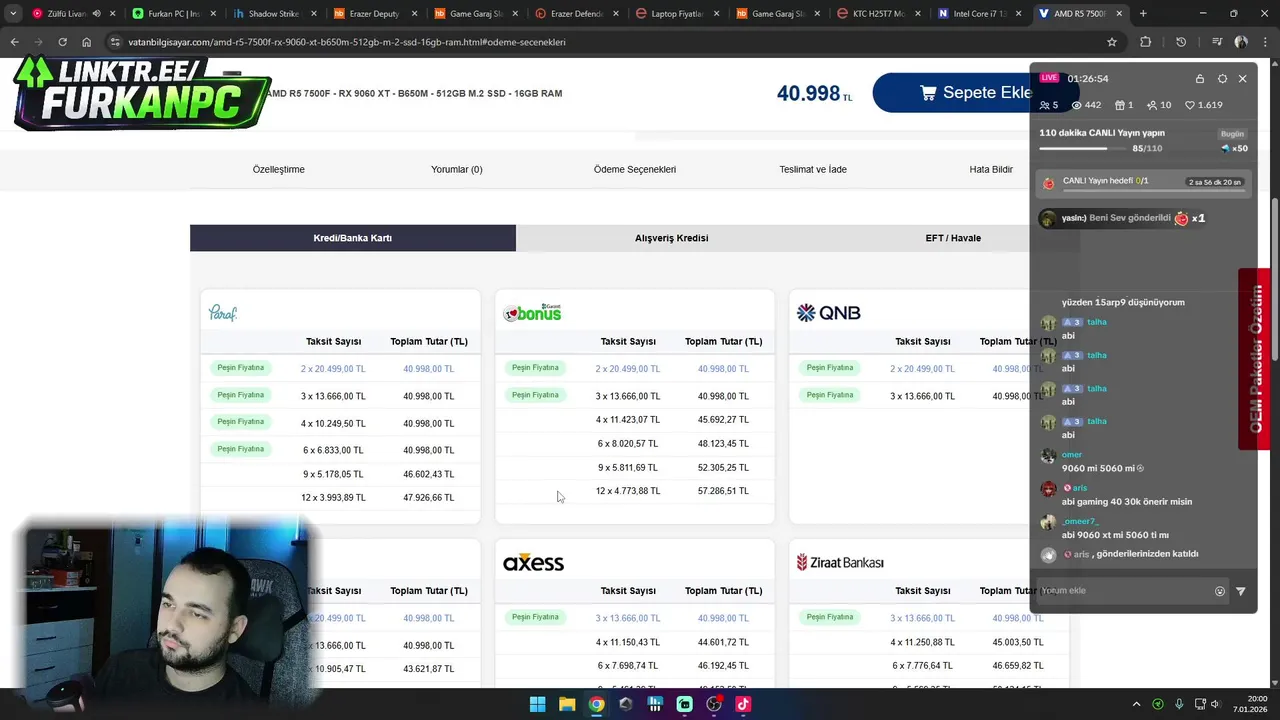
Task: Open the Hata Bildir section tab
Action: tap(991, 169)
